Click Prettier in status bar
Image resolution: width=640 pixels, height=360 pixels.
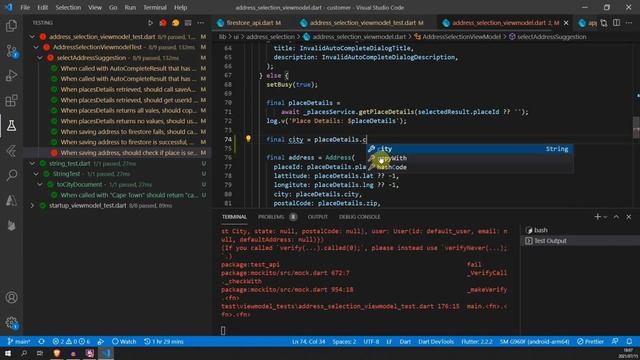[x=591, y=342]
